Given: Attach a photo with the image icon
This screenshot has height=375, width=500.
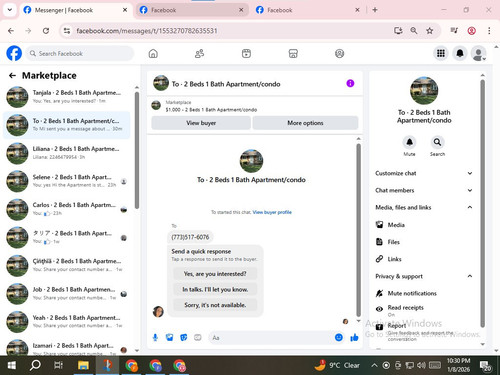Looking at the screenshot, I should [x=169, y=338].
